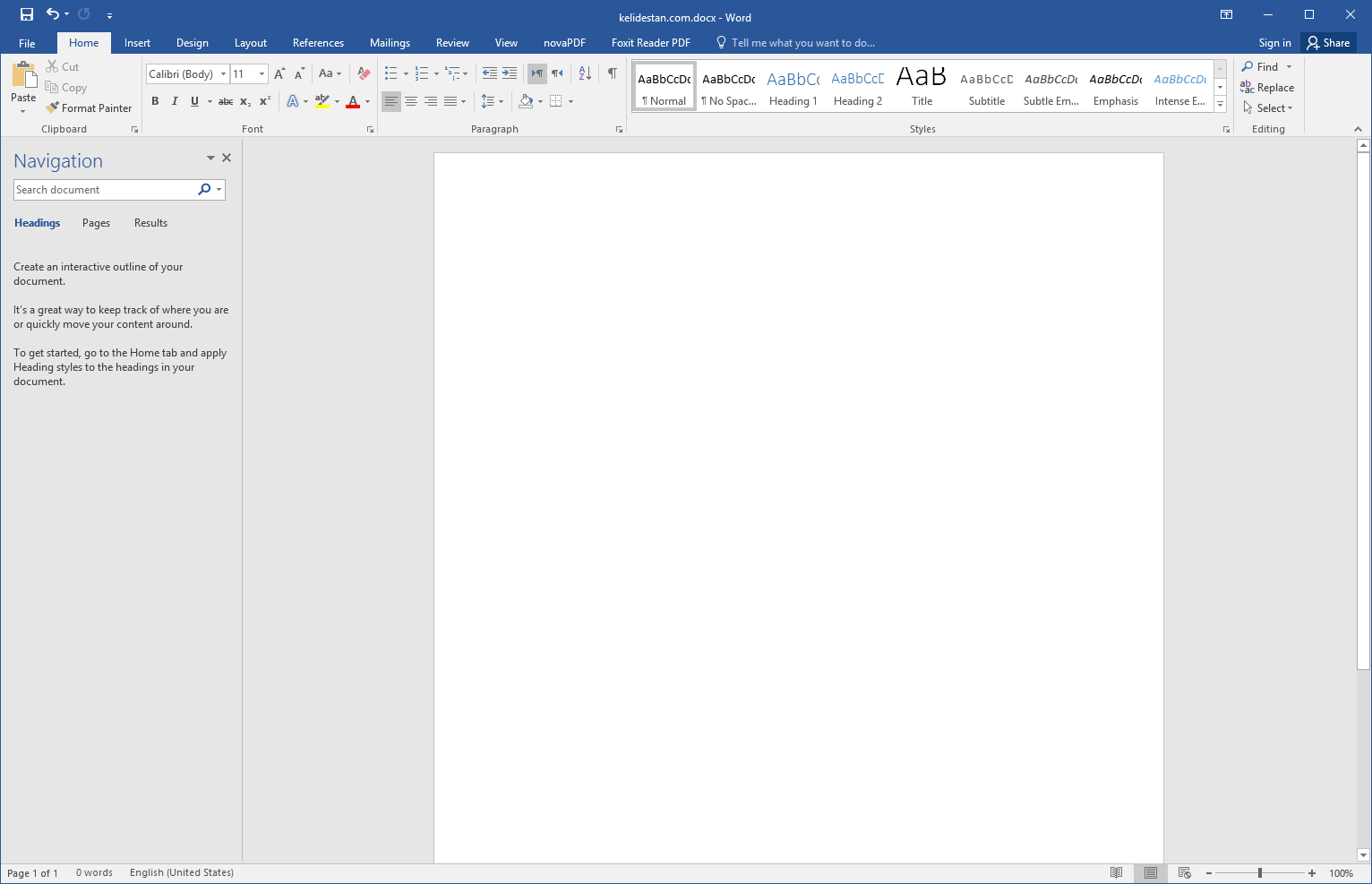The image size is (1372, 884).
Task: Apply superscript formatting
Action: [265, 101]
